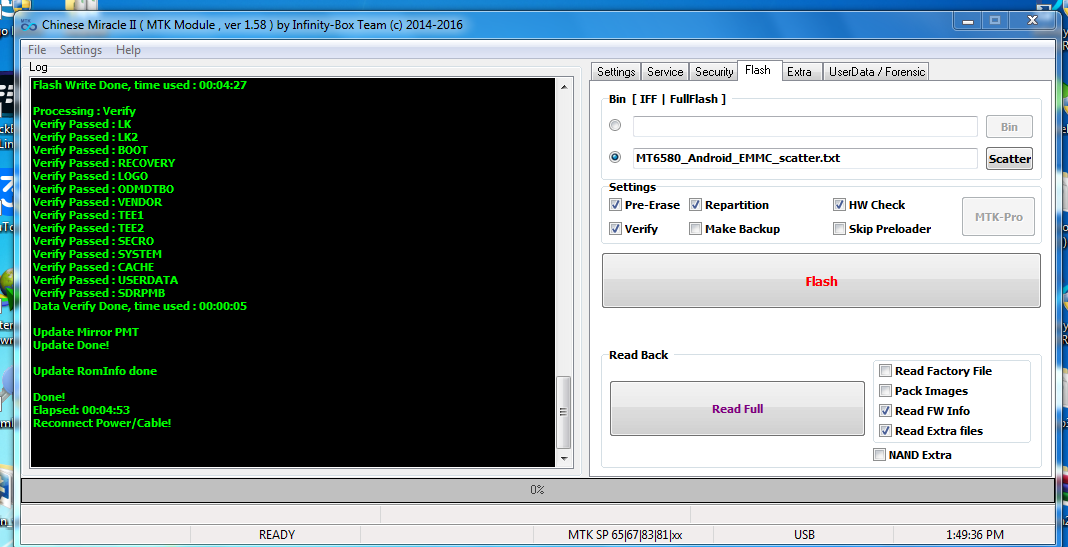The height and width of the screenshot is (547, 1068).
Task: Switch to the Service tab
Action: click(x=665, y=72)
